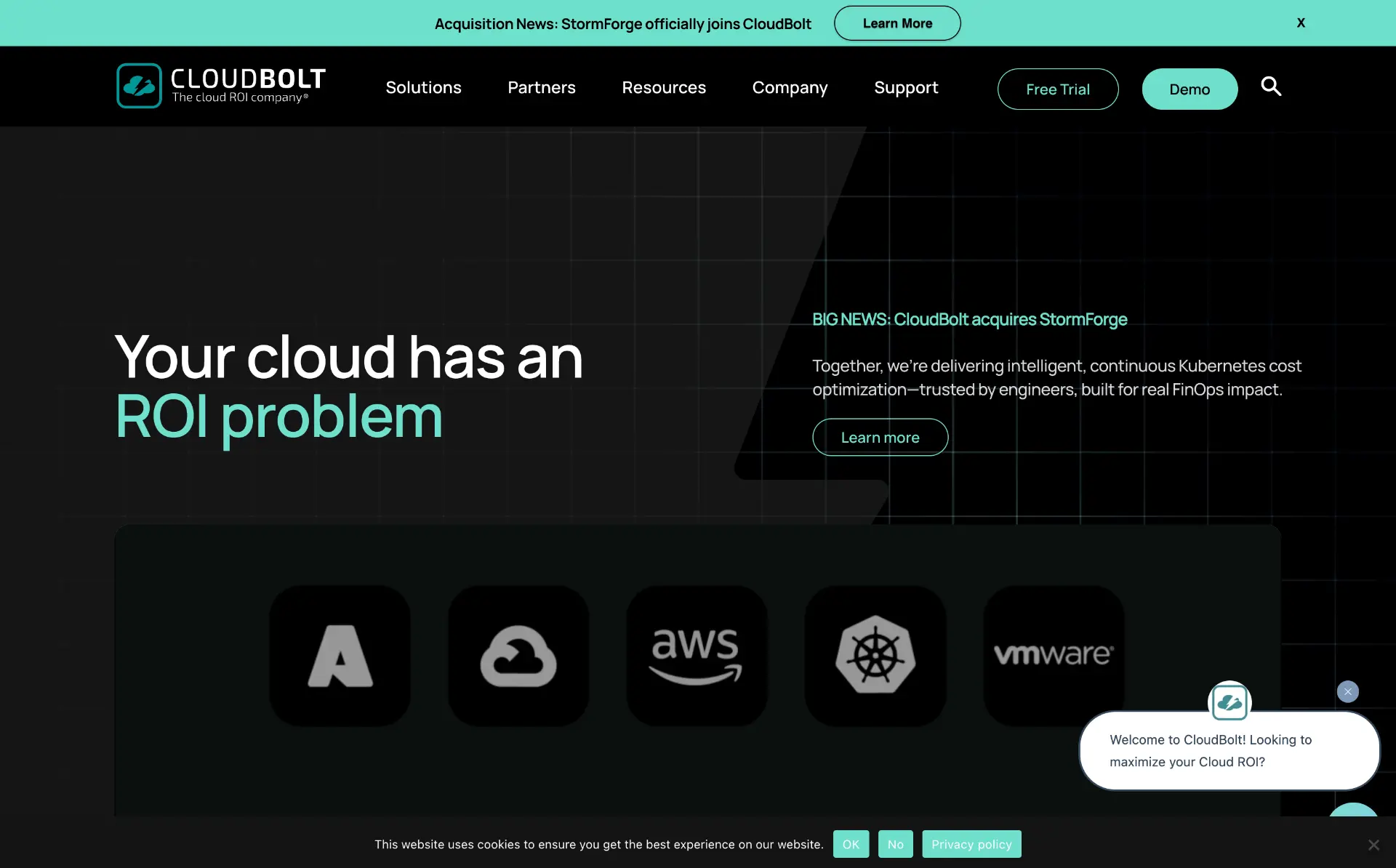This screenshot has width=1396, height=868.
Task: Select the Azure platform icon
Action: pos(339,656)
